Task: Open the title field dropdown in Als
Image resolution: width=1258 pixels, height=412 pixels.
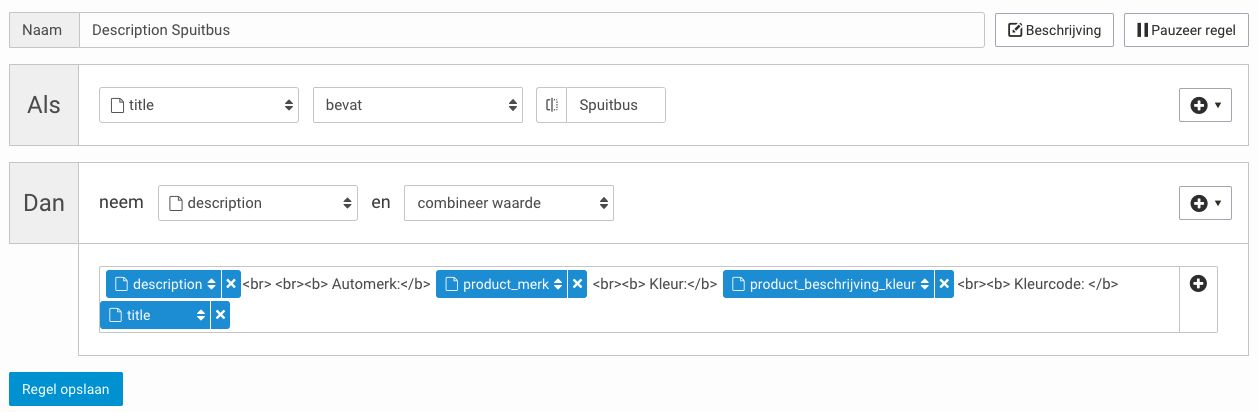Action: 199,105
